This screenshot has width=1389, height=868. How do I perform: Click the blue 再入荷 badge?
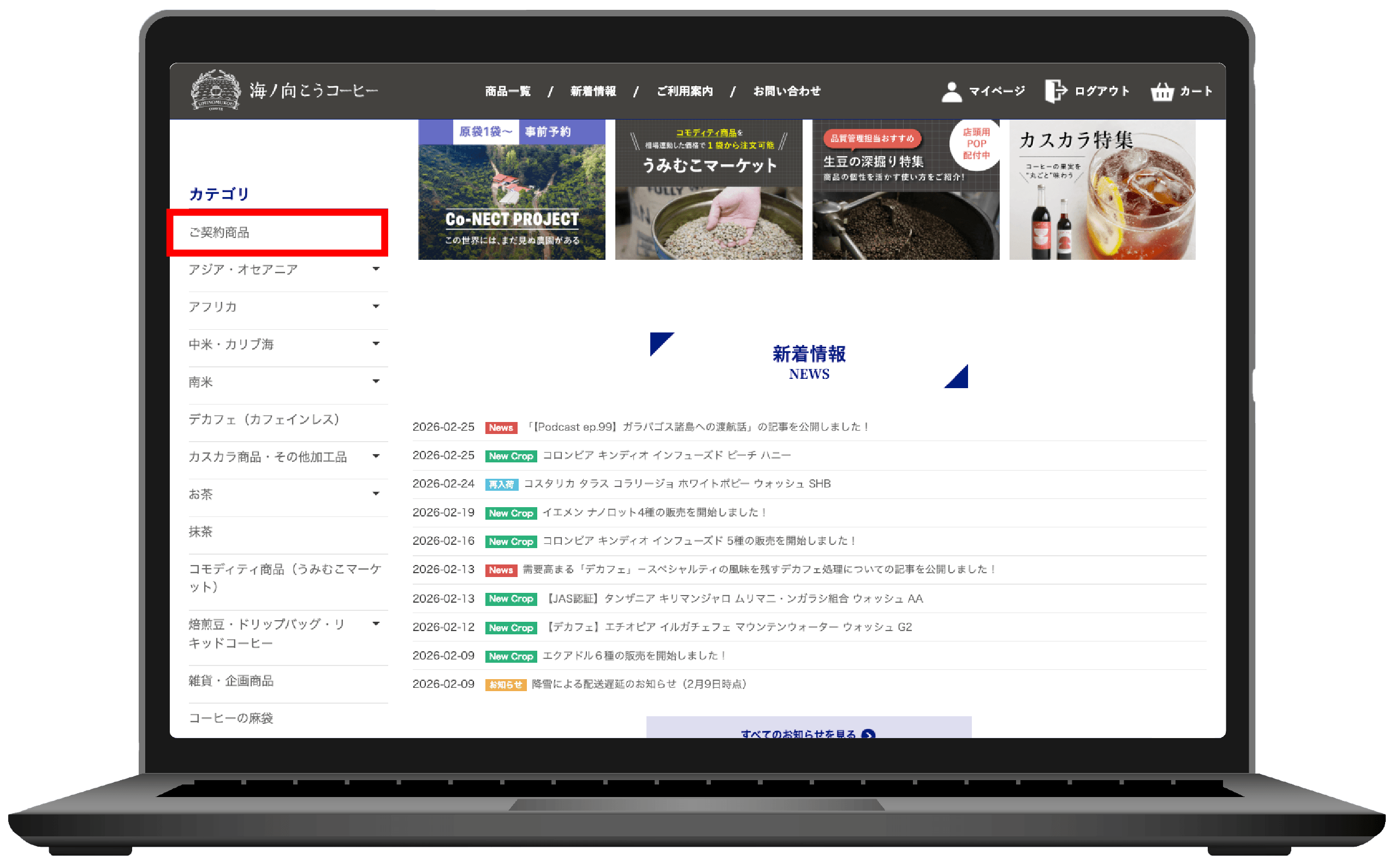click(501, 485)
